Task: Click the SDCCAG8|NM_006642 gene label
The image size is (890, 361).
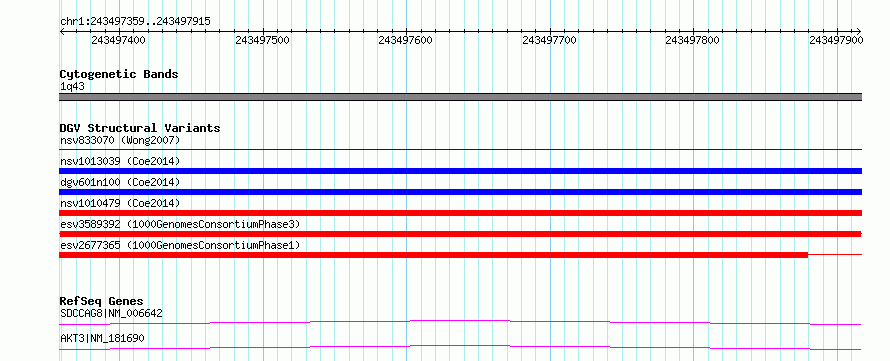Action: click(x=111, y=313)
